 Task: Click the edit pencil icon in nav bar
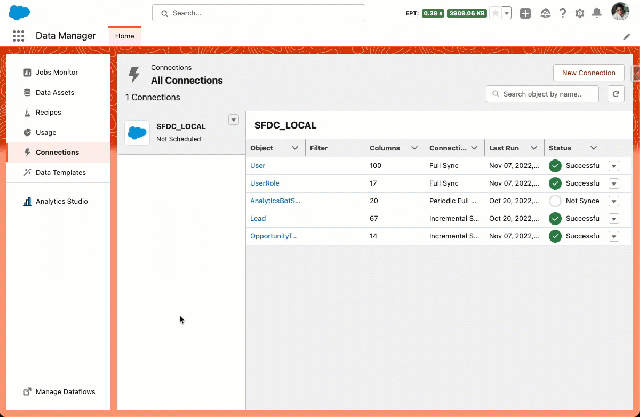click(x=627, y=37)
